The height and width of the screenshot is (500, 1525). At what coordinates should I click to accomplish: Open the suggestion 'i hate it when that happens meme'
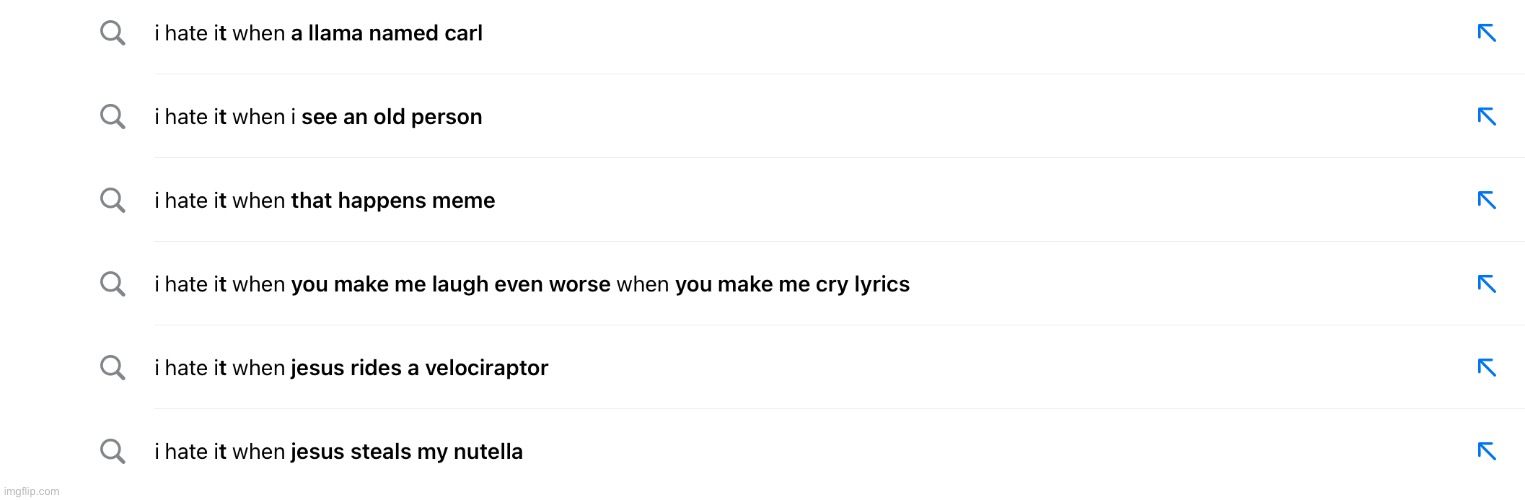click(x=324, y=201)
